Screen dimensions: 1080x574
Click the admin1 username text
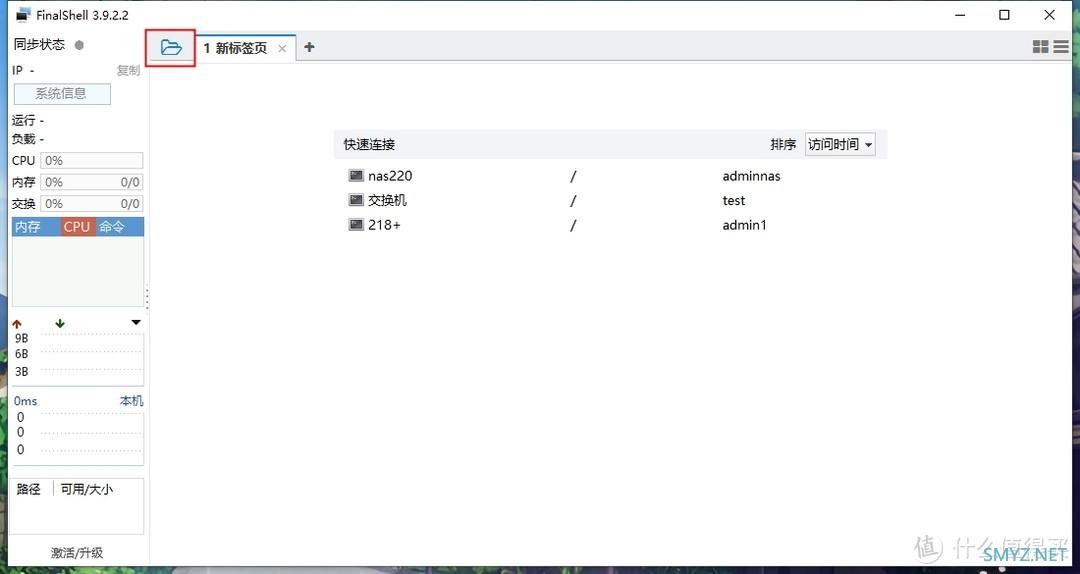[744, 225]
